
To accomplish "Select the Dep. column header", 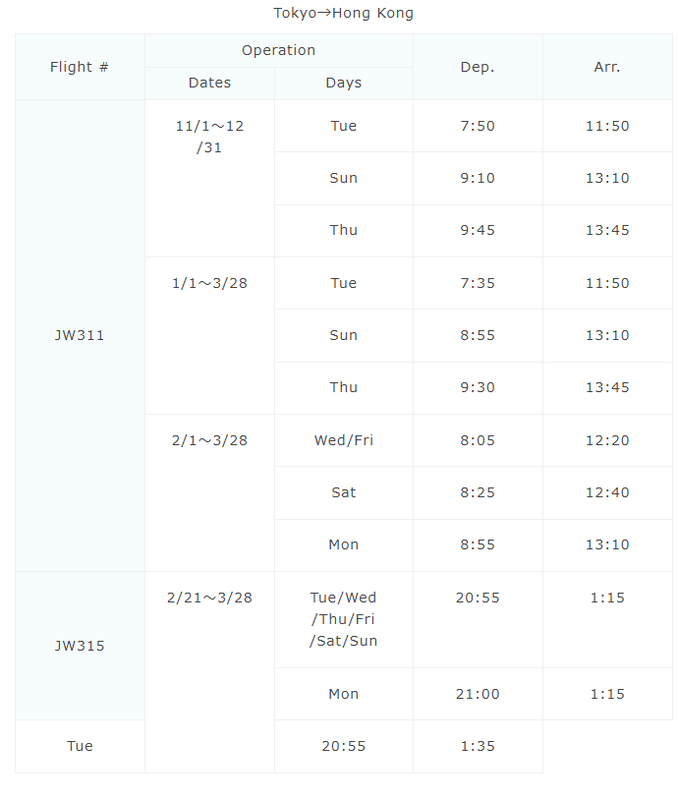I will (x=477, y=67).
